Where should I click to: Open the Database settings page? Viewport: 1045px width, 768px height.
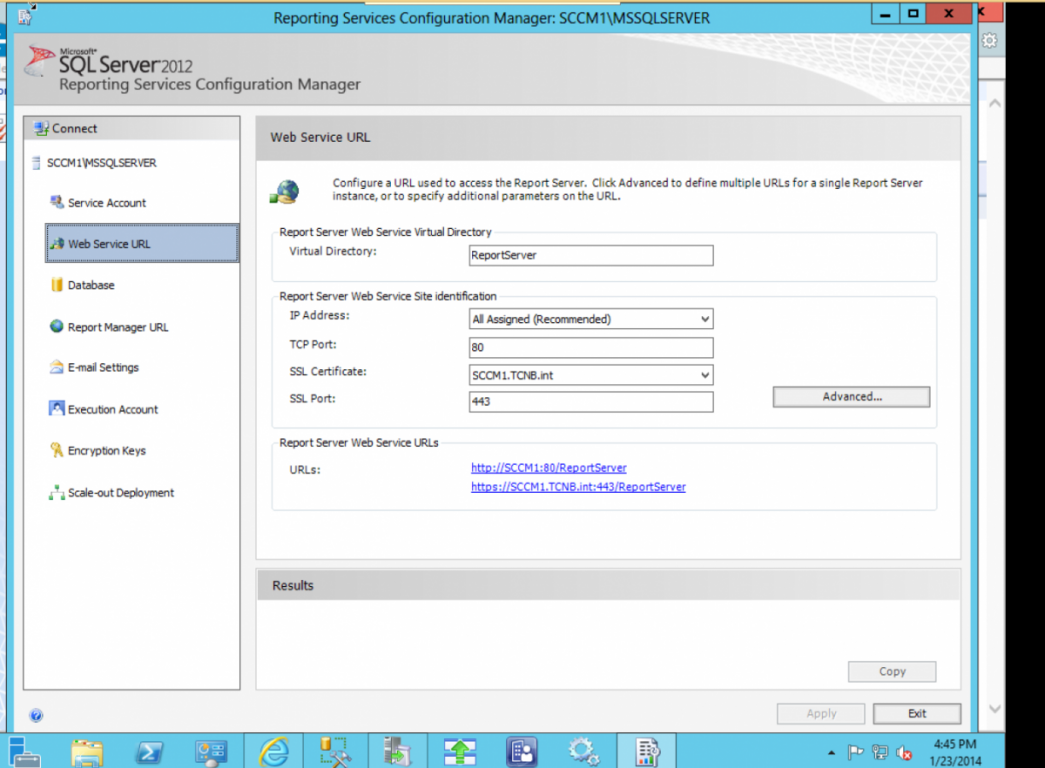(x=83, y=285)
